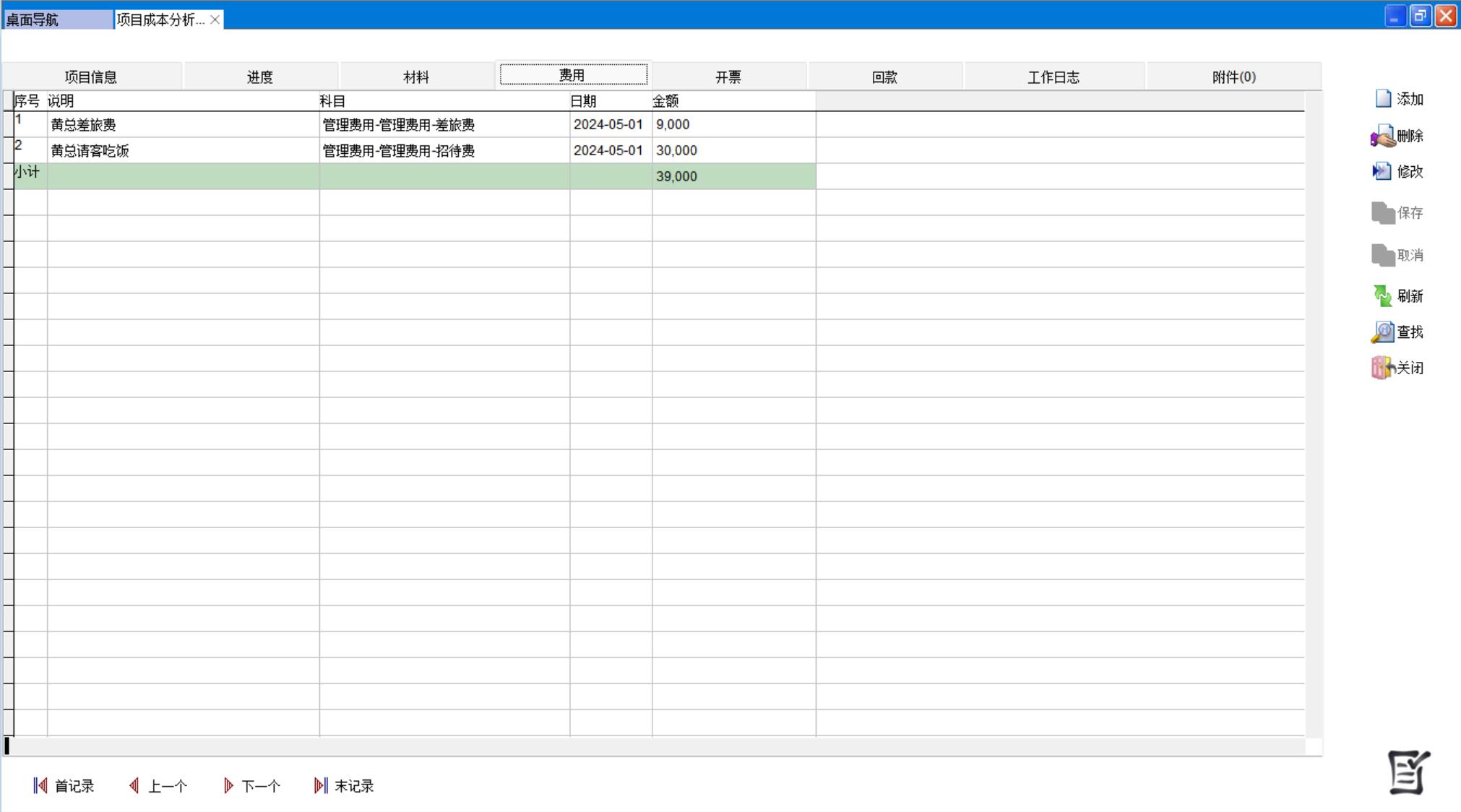The height and width of the screenshot is (812, 1461).
Task: Switch to the 桌面导航 window tab
Action: 56,20
